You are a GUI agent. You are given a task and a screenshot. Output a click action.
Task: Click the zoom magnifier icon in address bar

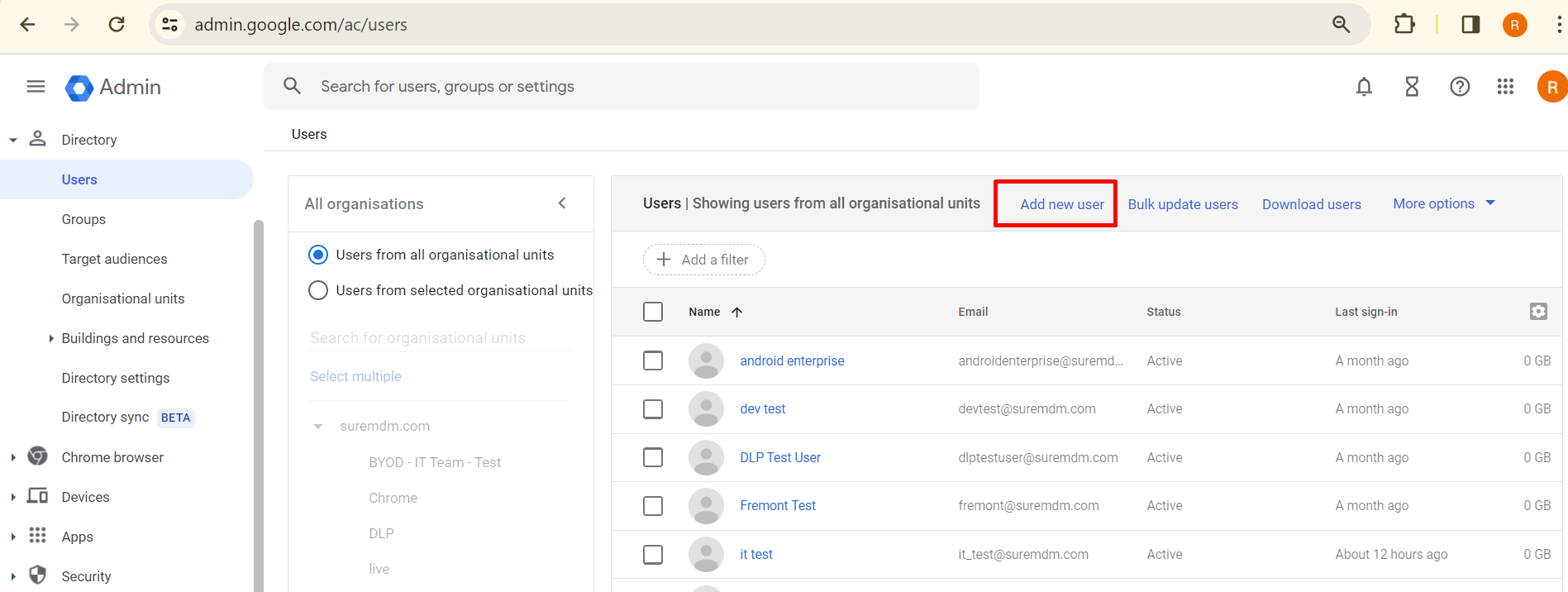click(x=1342, y=25)
